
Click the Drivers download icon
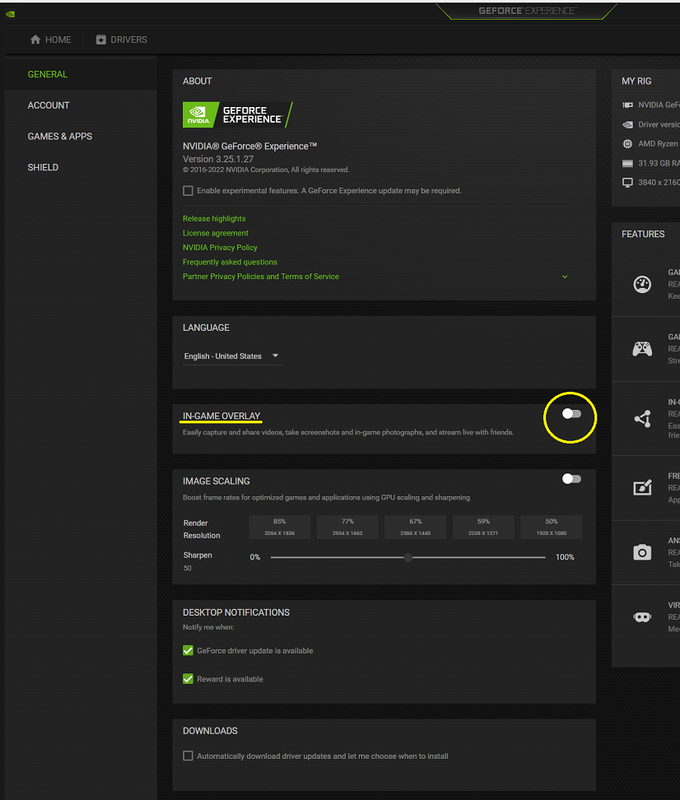click(101, 40)
